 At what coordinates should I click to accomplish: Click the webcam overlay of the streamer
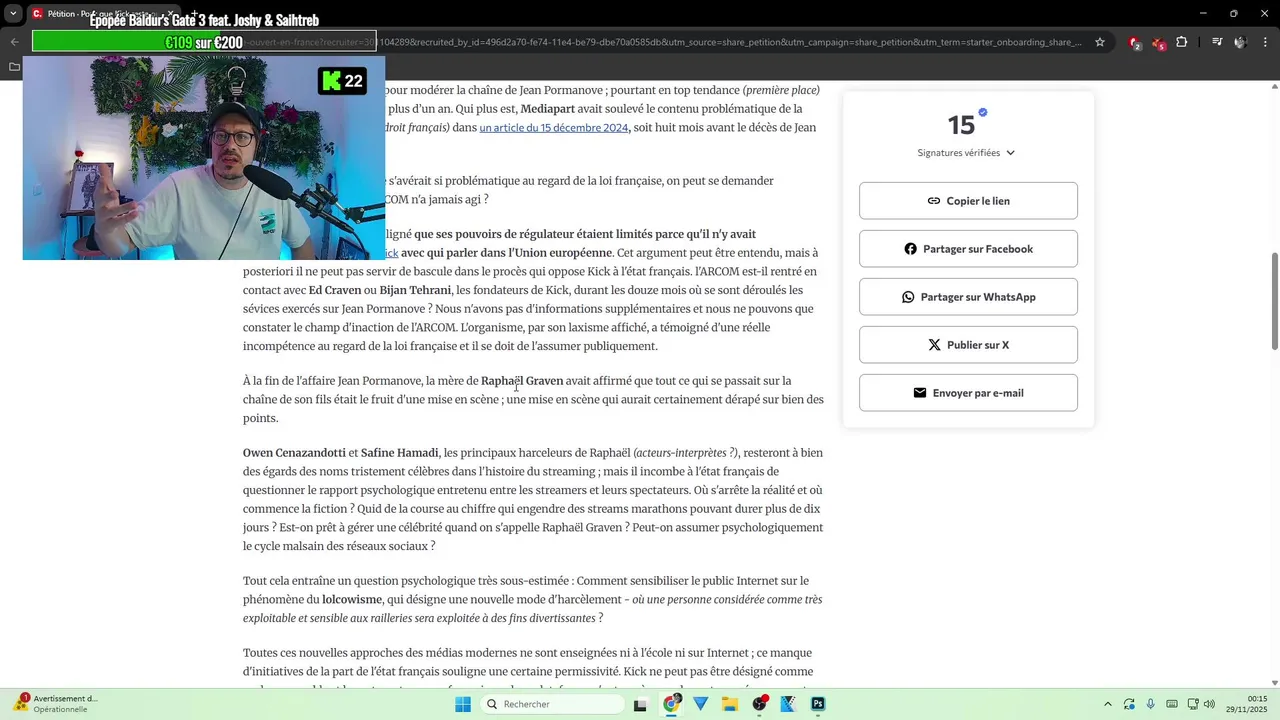[x=204, y=157]
